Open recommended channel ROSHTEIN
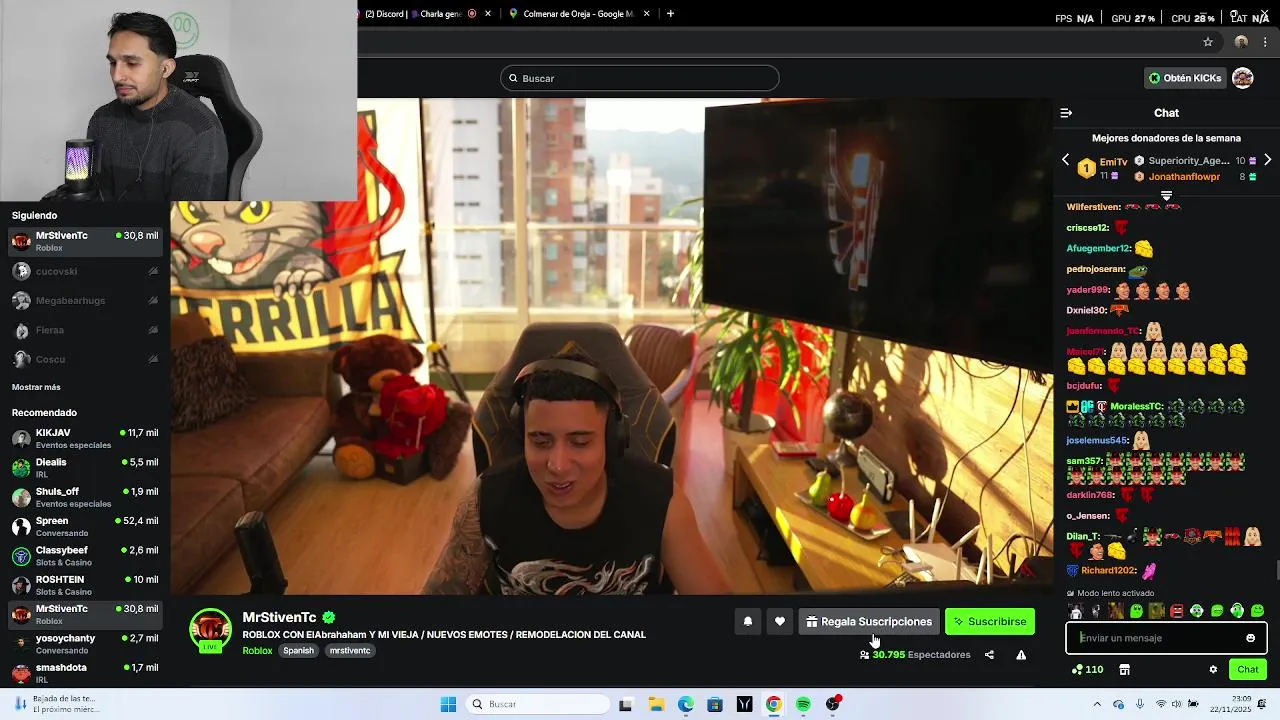Image resolution: width=1280 pixels, height=720 pixels. click(x=85, y=585)
